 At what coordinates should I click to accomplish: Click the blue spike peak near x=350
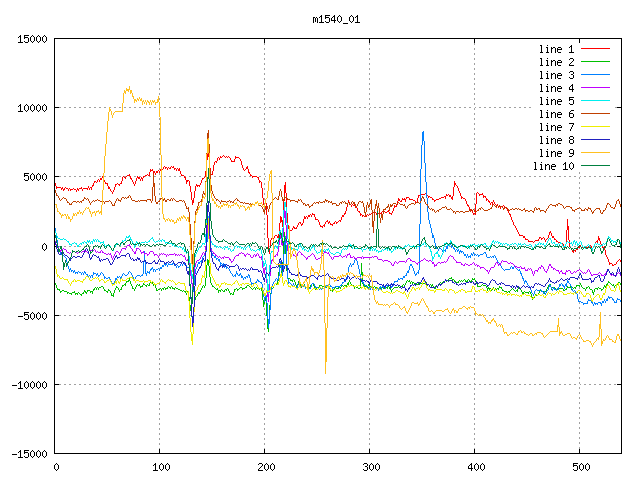(x=423, y=132)
